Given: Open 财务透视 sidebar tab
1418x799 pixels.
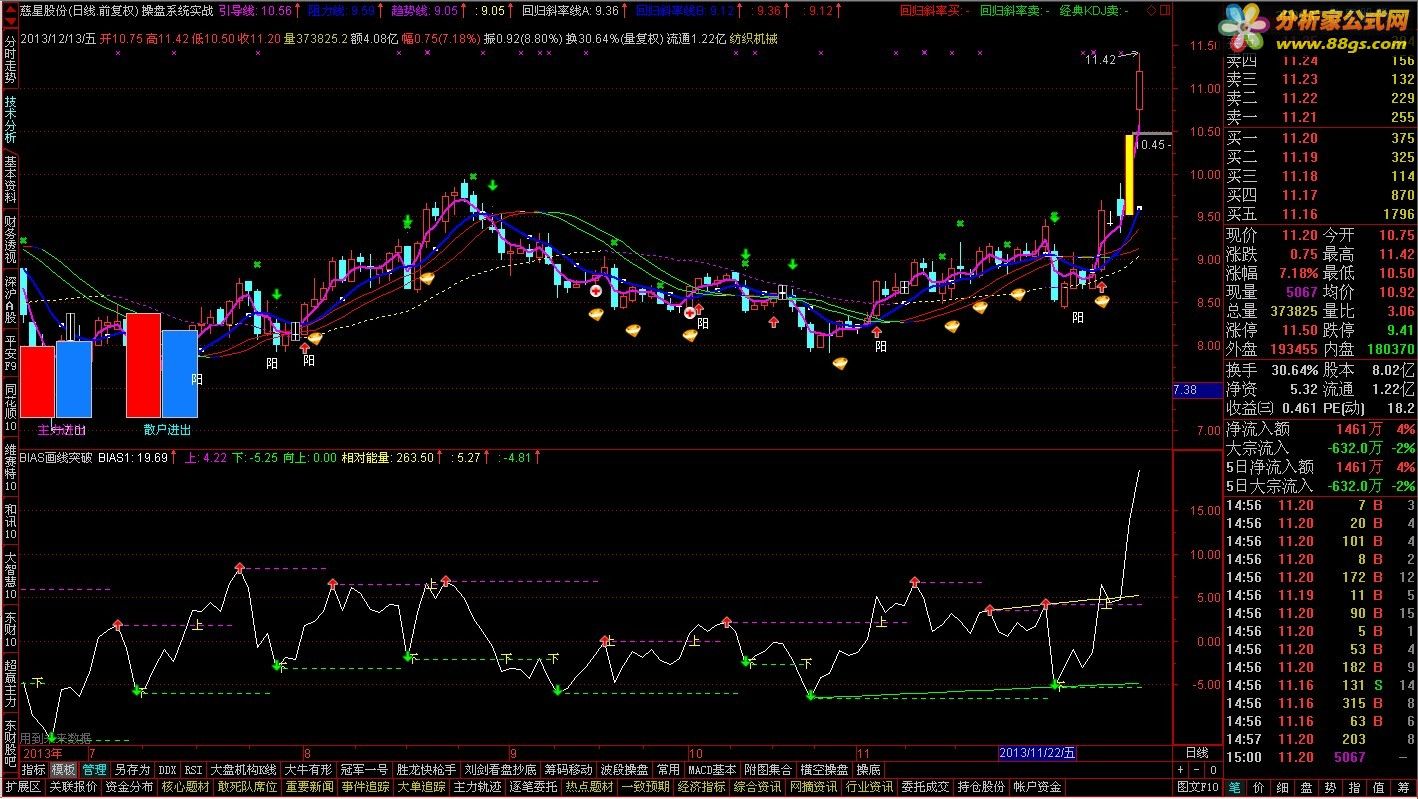Looking at the screenshot, I should [x=10, y=240].
